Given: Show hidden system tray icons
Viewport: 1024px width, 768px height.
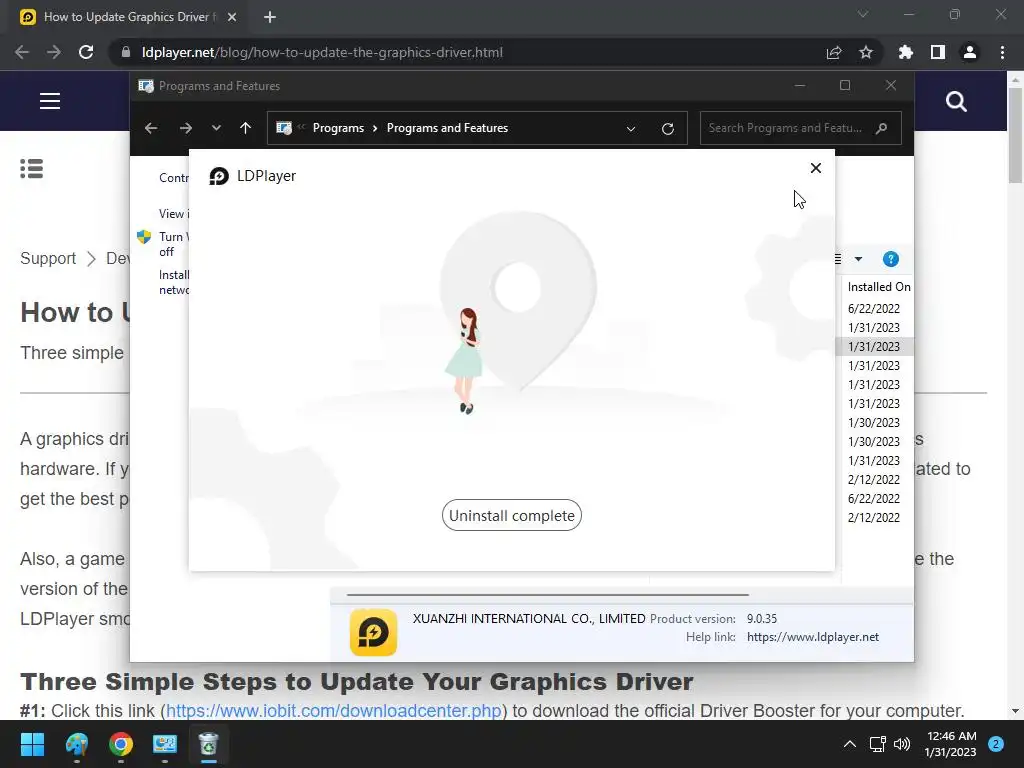Looking at the screenshot, I should point(850,744).
